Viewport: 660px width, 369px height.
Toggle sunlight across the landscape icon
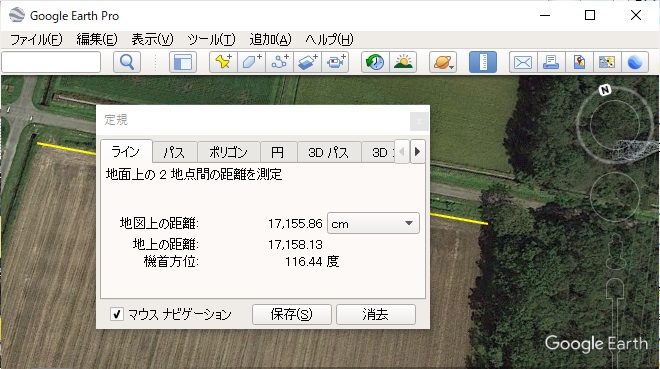tap(403, 62)
